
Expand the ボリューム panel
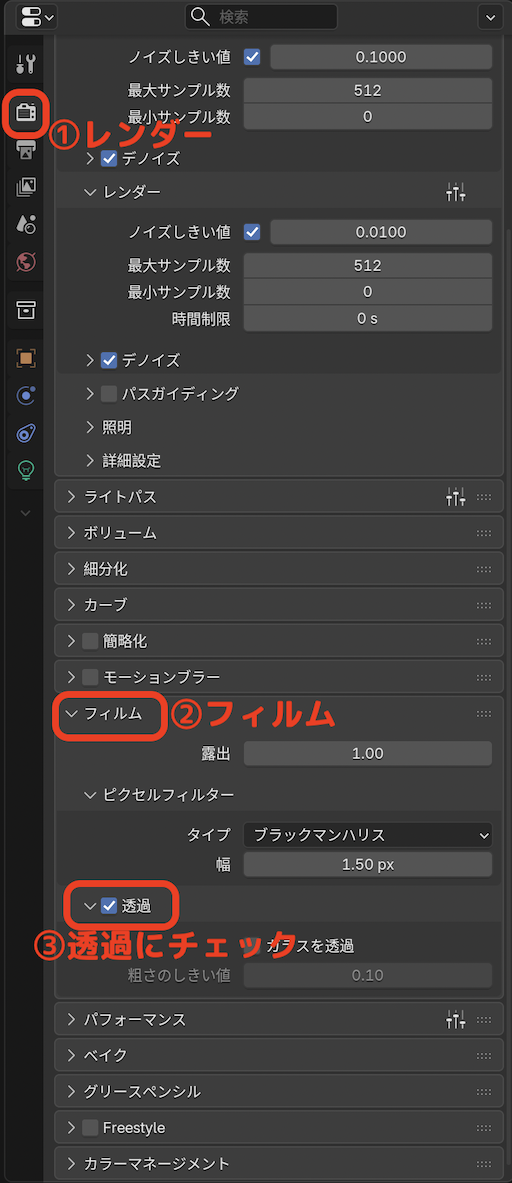point(72,533)
